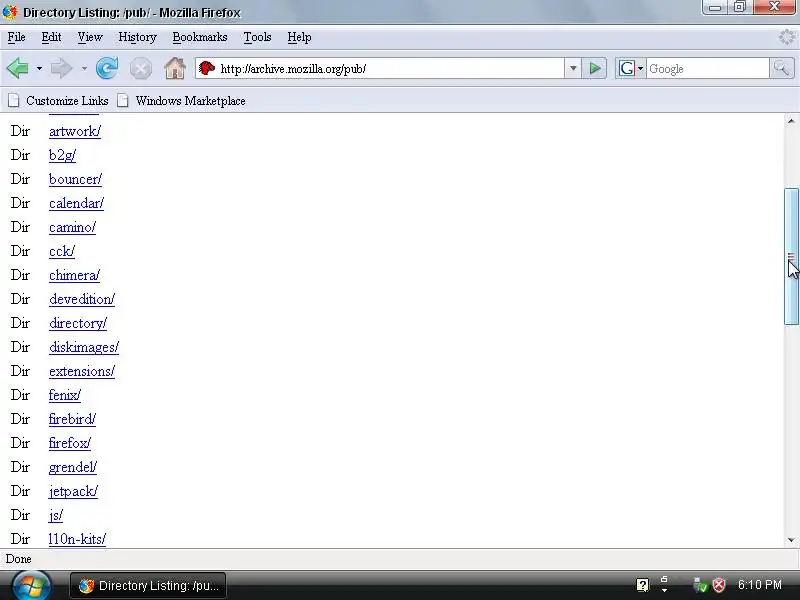Viewport: 800px width, 600px height.
Task: Click the Forward arrow button
Action: point(61,68)
